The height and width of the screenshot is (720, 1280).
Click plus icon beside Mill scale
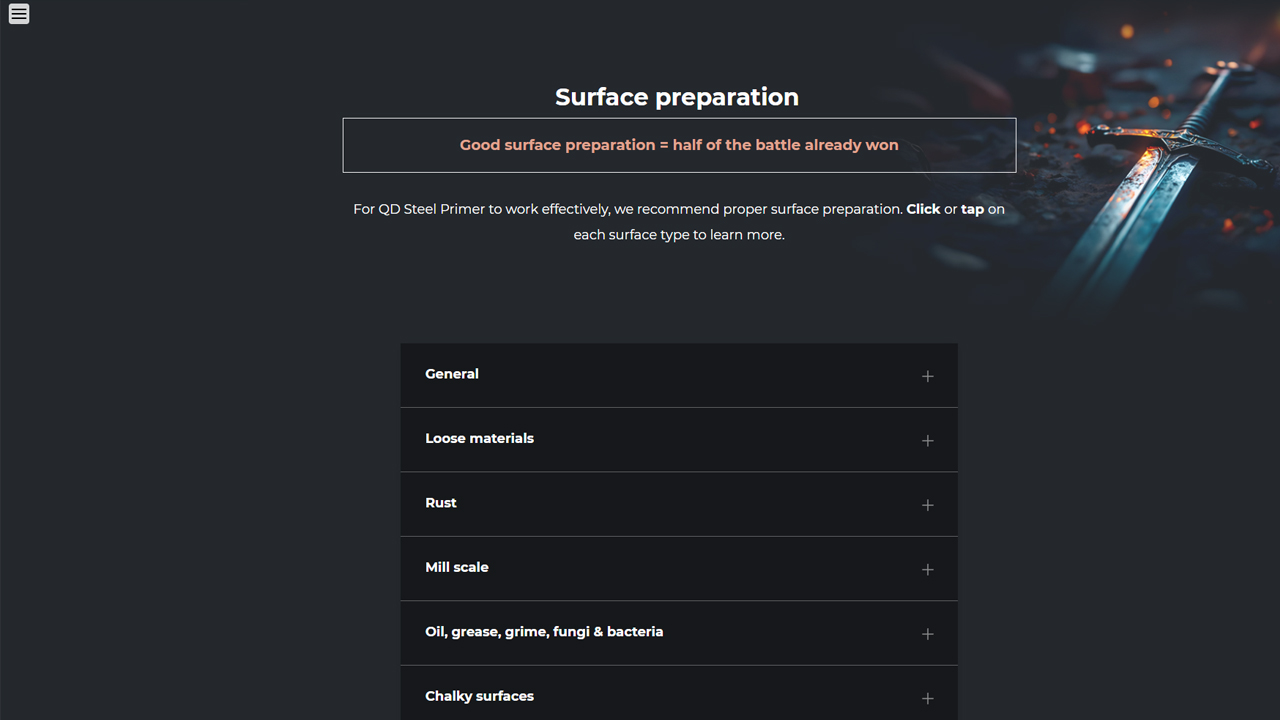click(927, 570)
